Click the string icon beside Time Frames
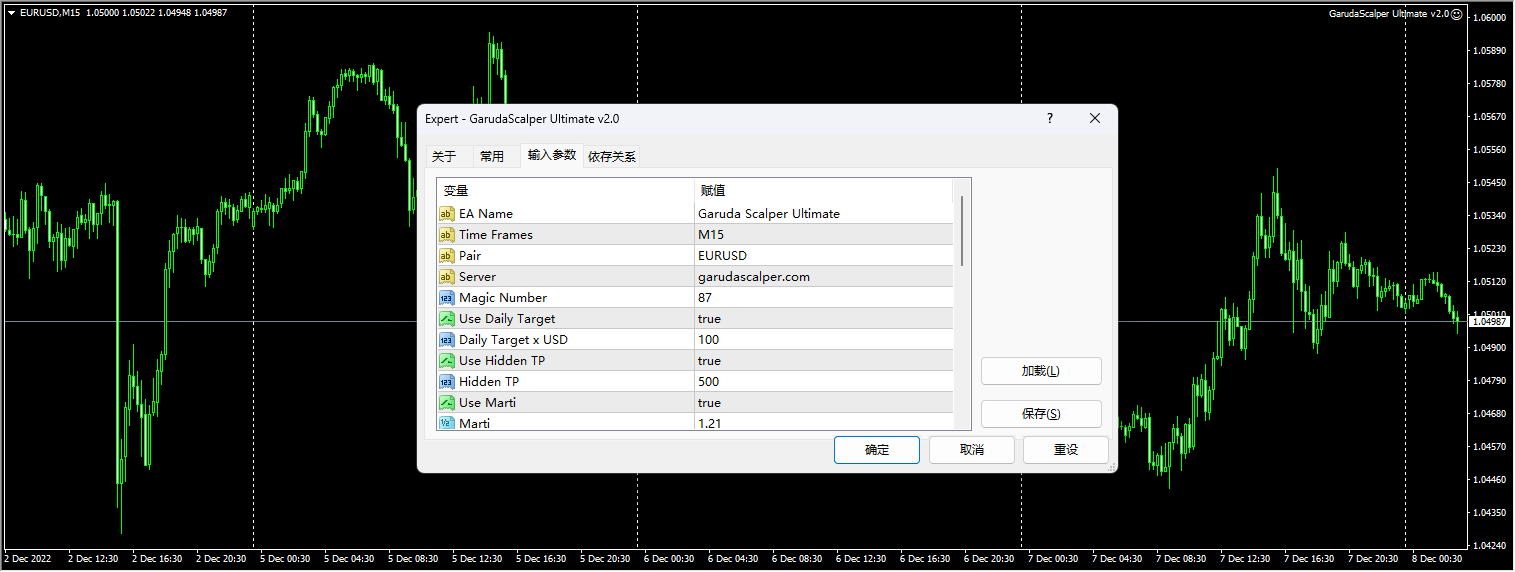 (x=446, y=235)
